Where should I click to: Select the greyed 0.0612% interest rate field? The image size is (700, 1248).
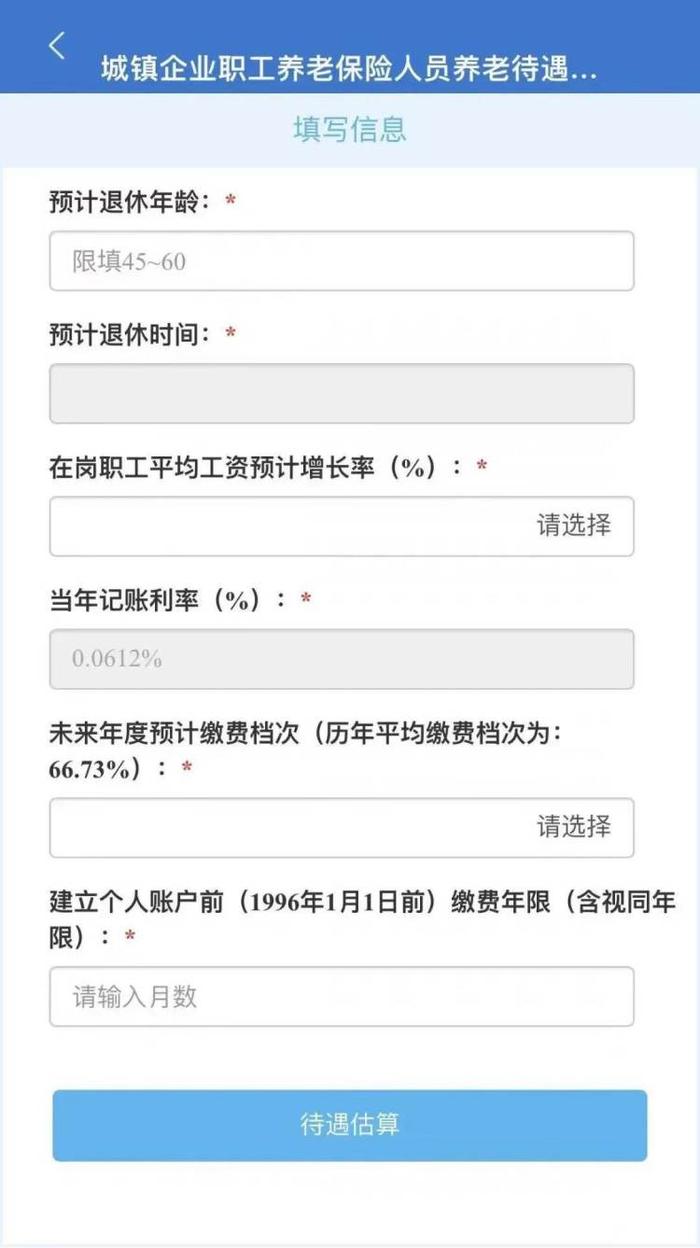(x=341, y=659)
